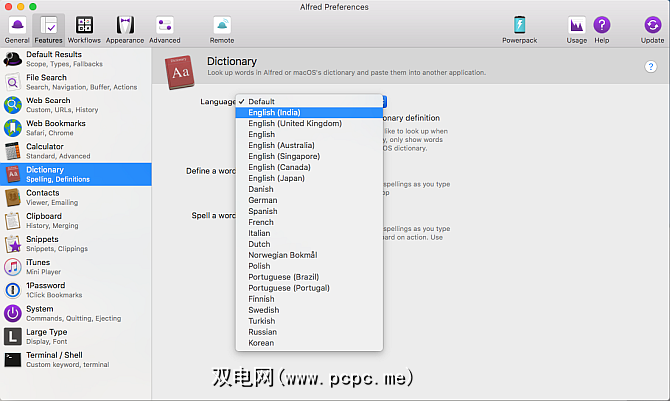The image size is (670, 401).
Task: Open 1Password bookmarks settings
Action: pos(76,290)
